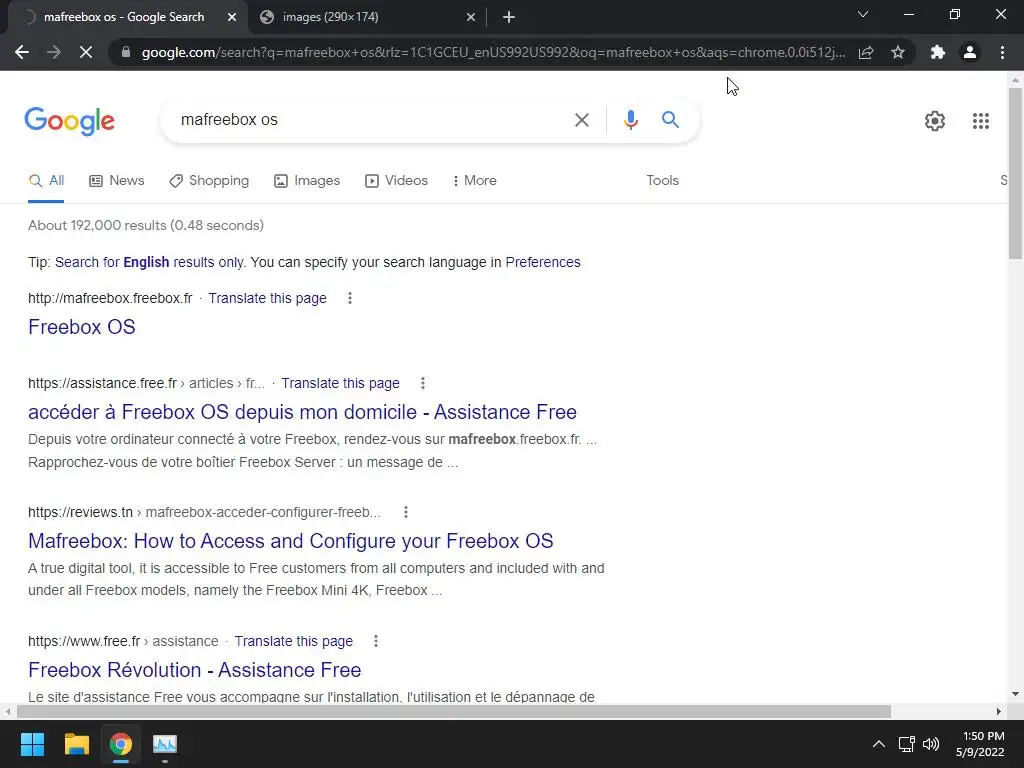Open the Preferences link
Screen dimensions: 1024x768
tap(543, 263)
